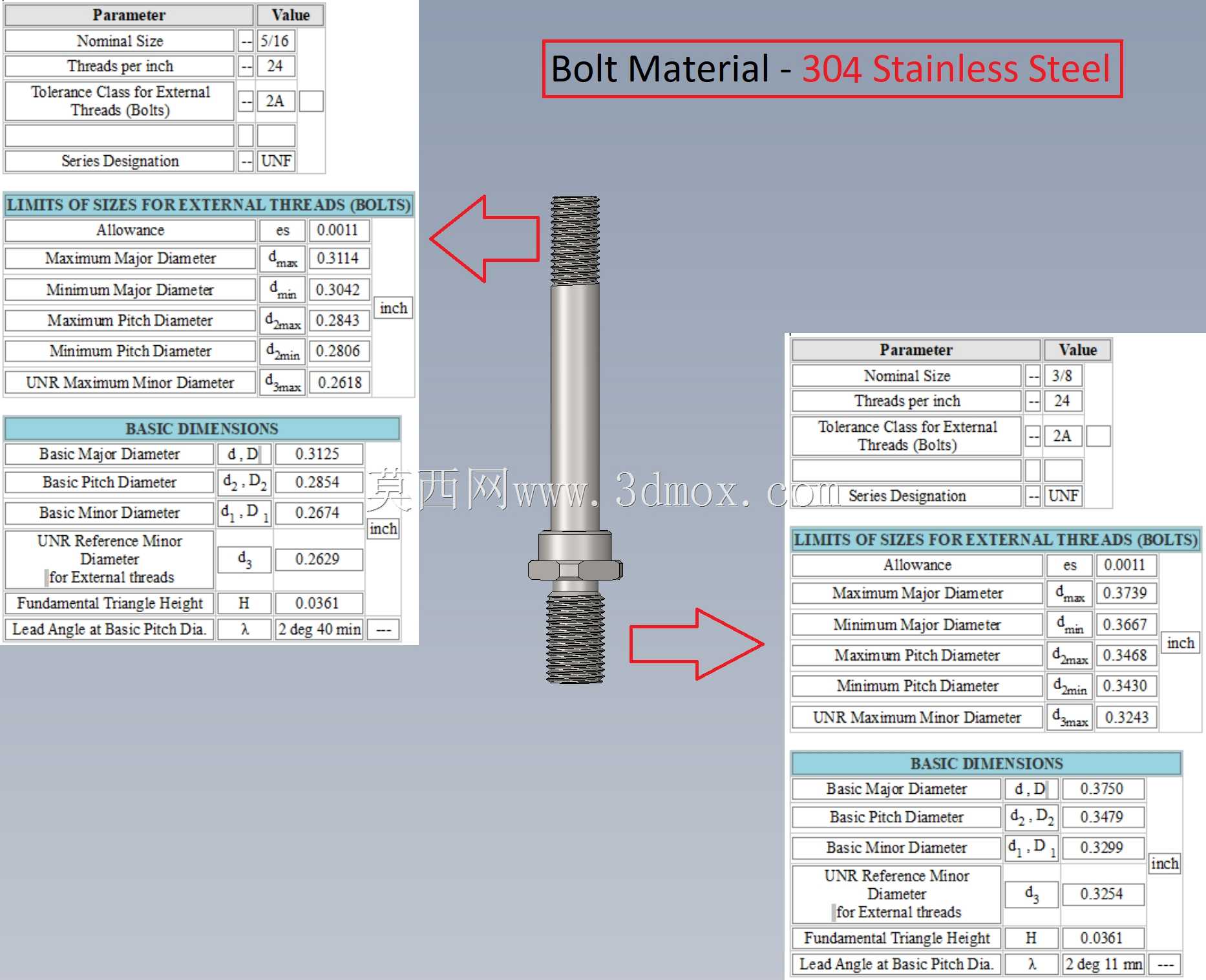The image size is (1206, 980).
Task: Click the 5/16 table's 0.0361 triangle height
Action: tap(318, 603)
